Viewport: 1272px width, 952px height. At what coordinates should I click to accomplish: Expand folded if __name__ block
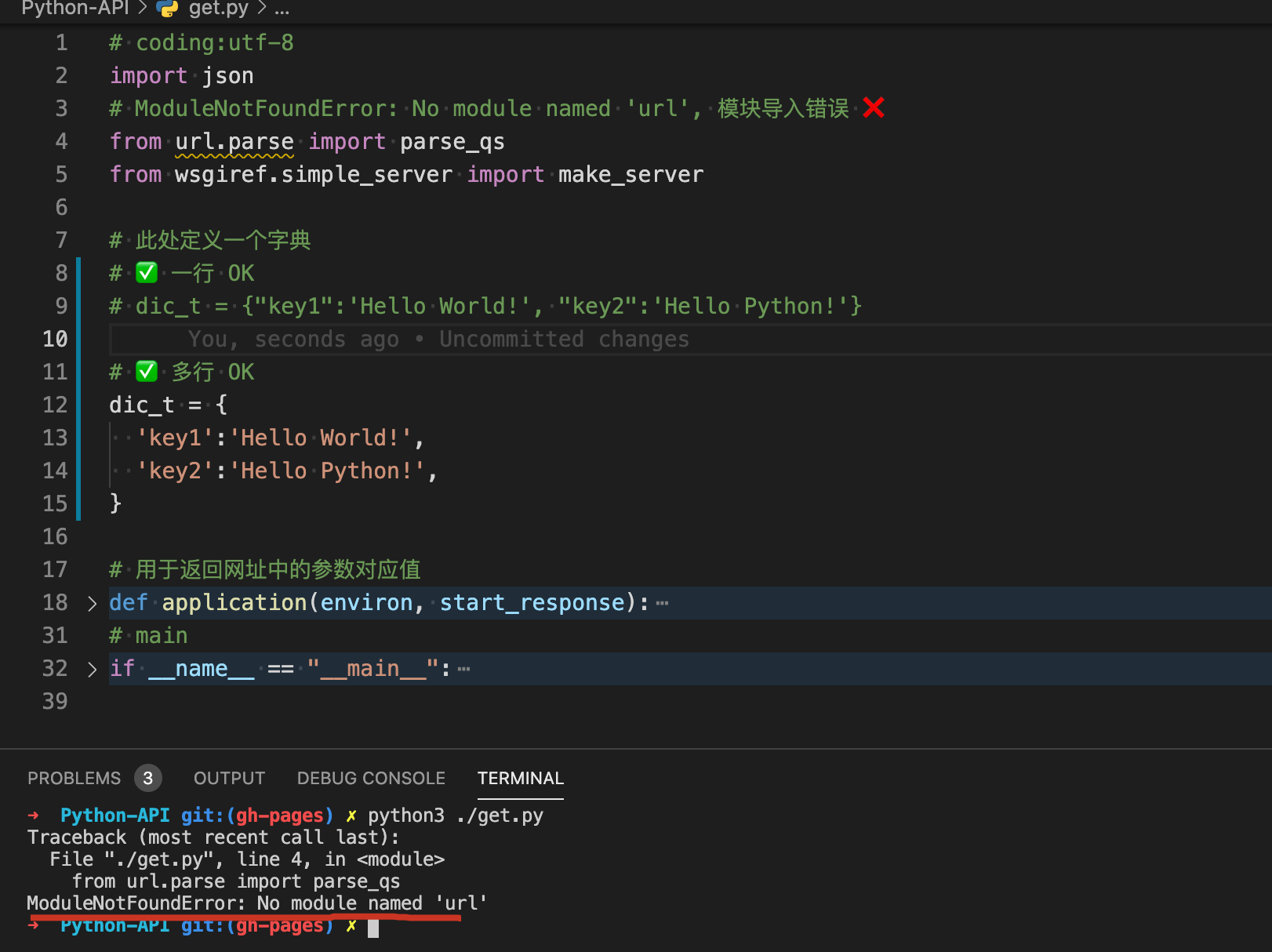click(x=92, y=669)
